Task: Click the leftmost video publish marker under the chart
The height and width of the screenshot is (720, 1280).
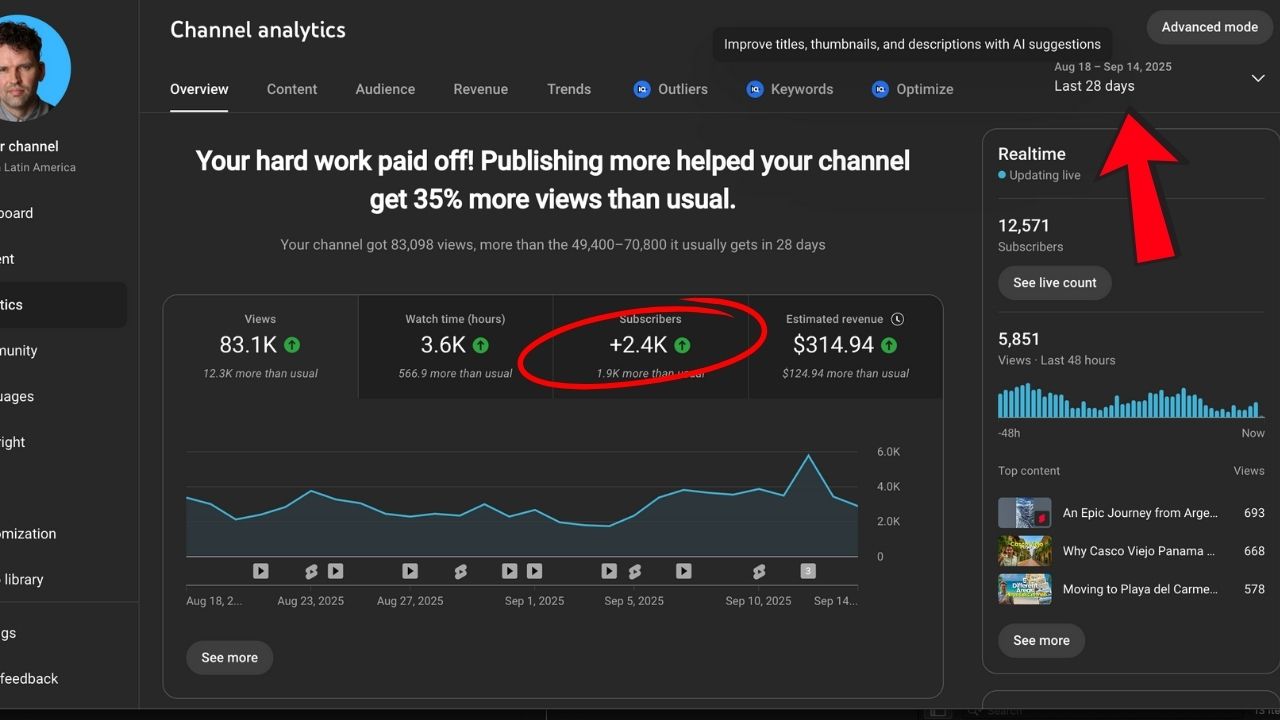Action: click(x=260, y=571)
